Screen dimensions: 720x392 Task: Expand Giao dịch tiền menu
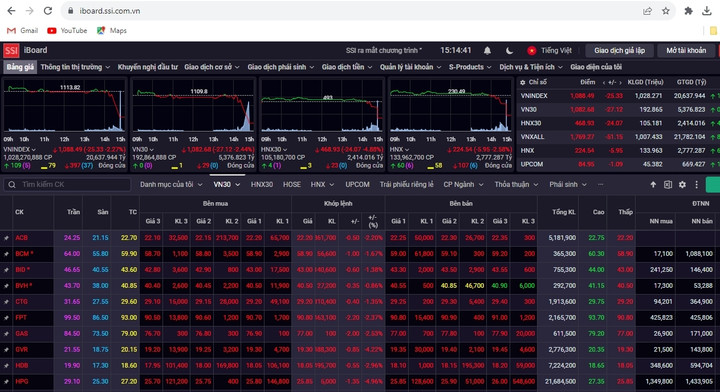click(x=347, y=67)
